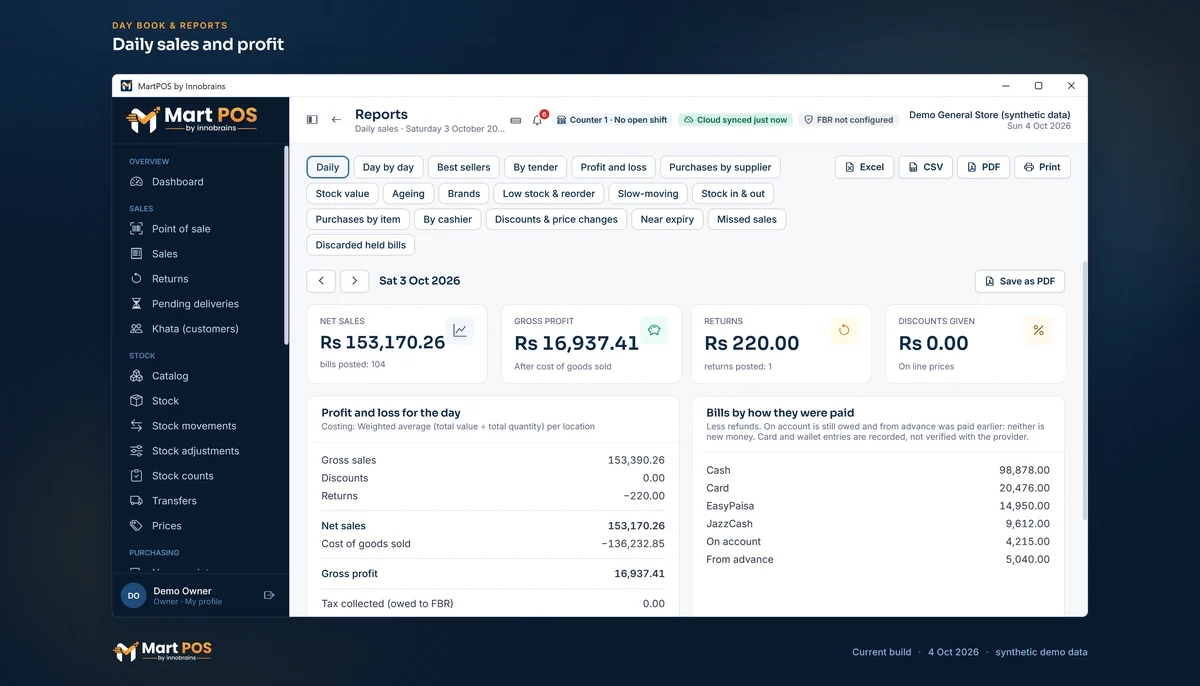Open the Near expiry report
The image size is (1200, 686).
point(667,219)
